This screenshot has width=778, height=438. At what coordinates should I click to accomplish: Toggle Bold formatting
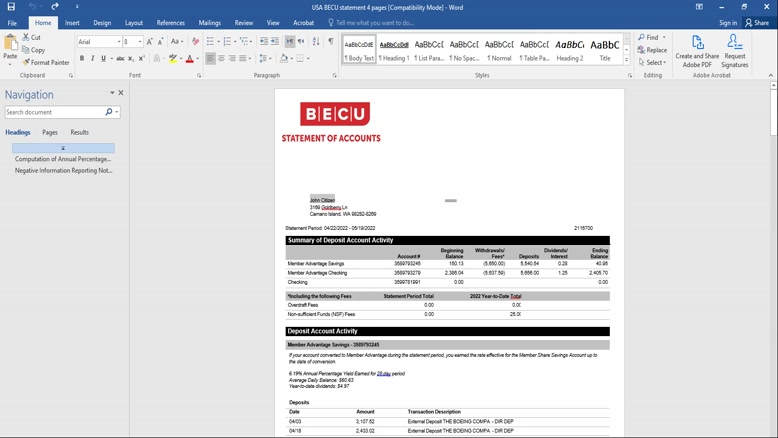click(82, 59)
